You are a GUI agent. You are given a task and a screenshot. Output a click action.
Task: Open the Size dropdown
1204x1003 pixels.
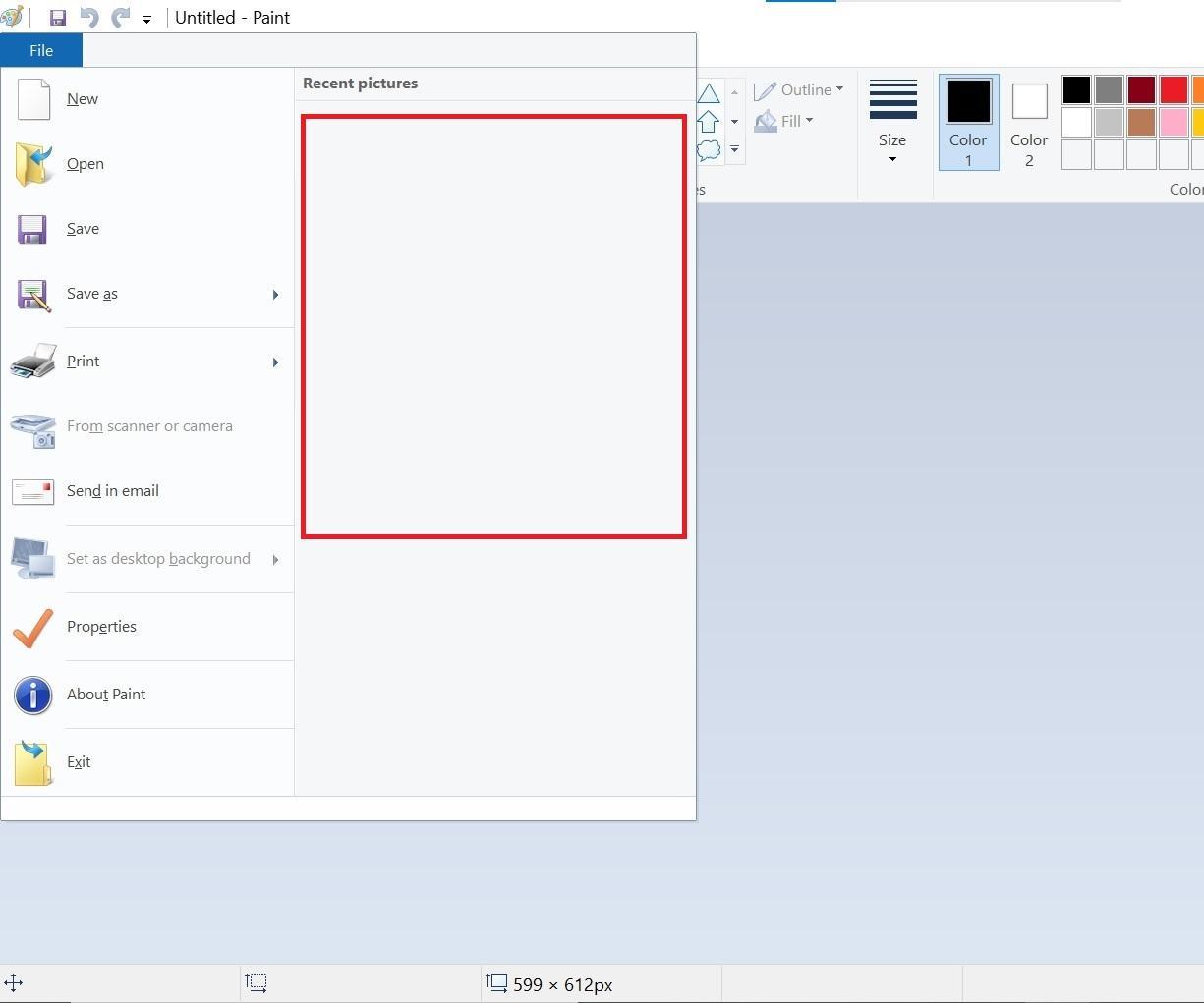[x=892, y=123]
